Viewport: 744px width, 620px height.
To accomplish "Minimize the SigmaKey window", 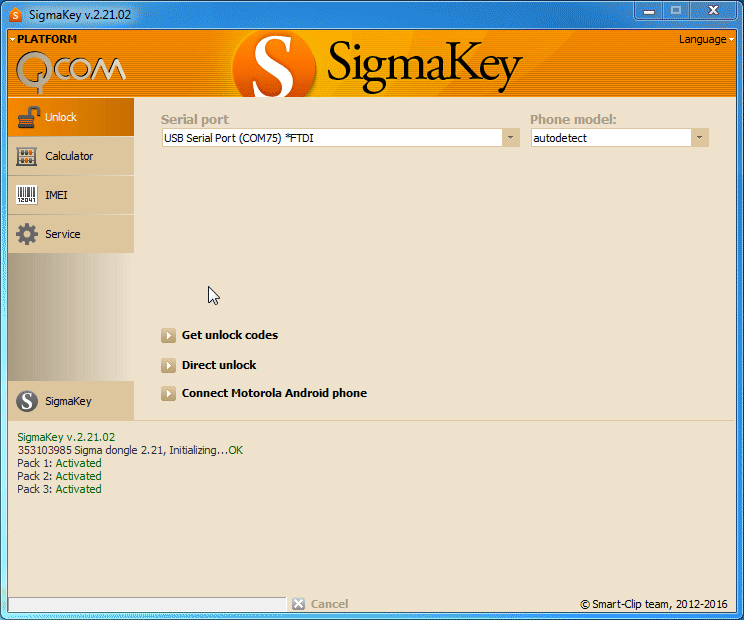I will [x=649, y=11].
